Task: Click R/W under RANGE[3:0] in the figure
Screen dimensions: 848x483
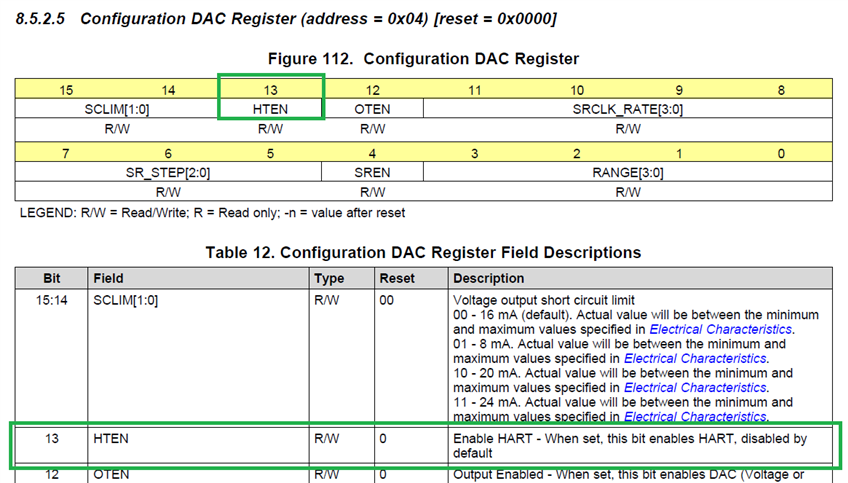Action: tap(628, 192)
